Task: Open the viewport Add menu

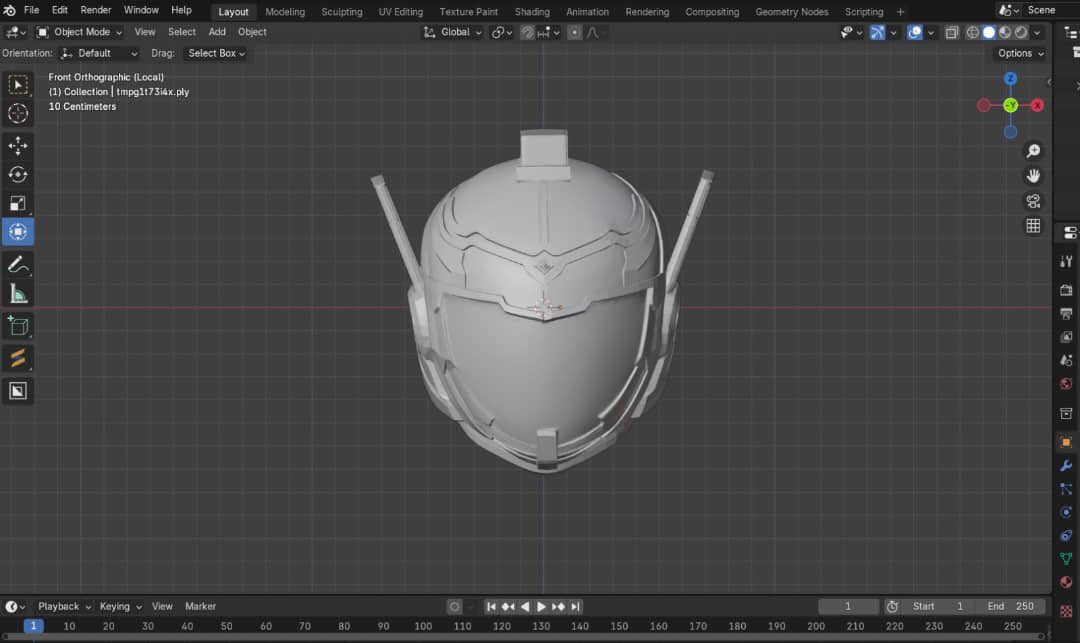Action: pos(217,32)
